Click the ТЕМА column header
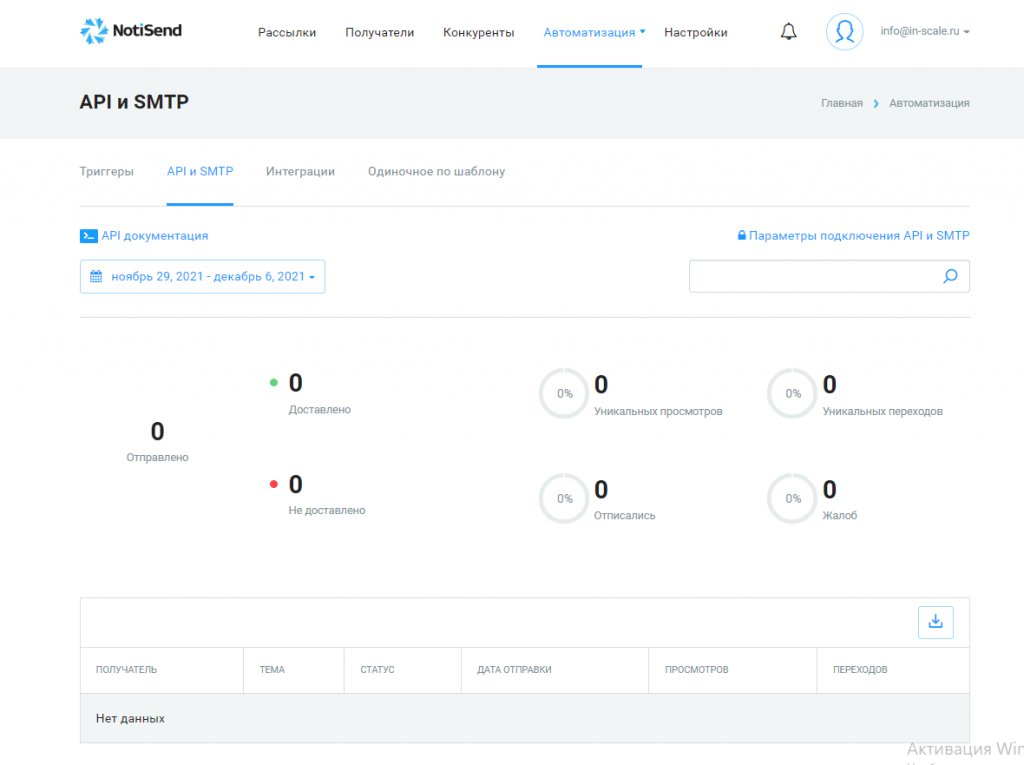The image size is (1024, 765). pos(272,670)
